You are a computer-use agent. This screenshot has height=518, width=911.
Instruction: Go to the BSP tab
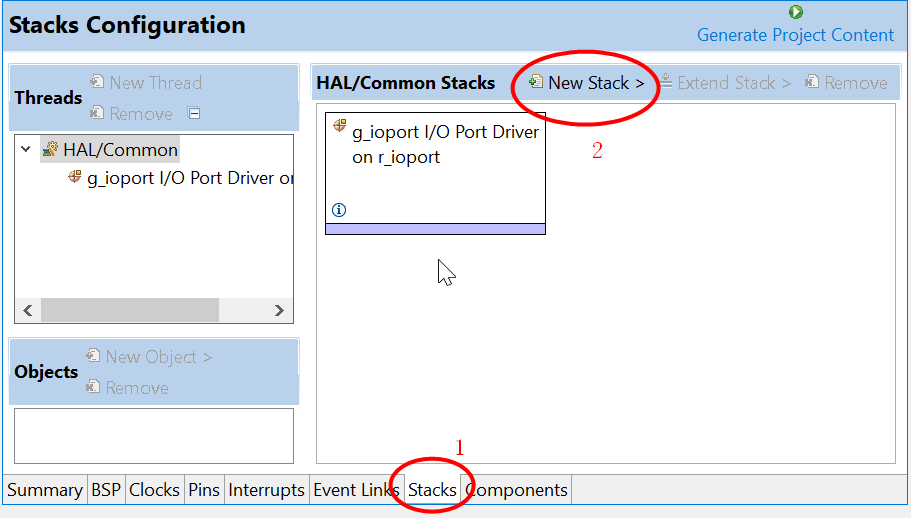105,490
